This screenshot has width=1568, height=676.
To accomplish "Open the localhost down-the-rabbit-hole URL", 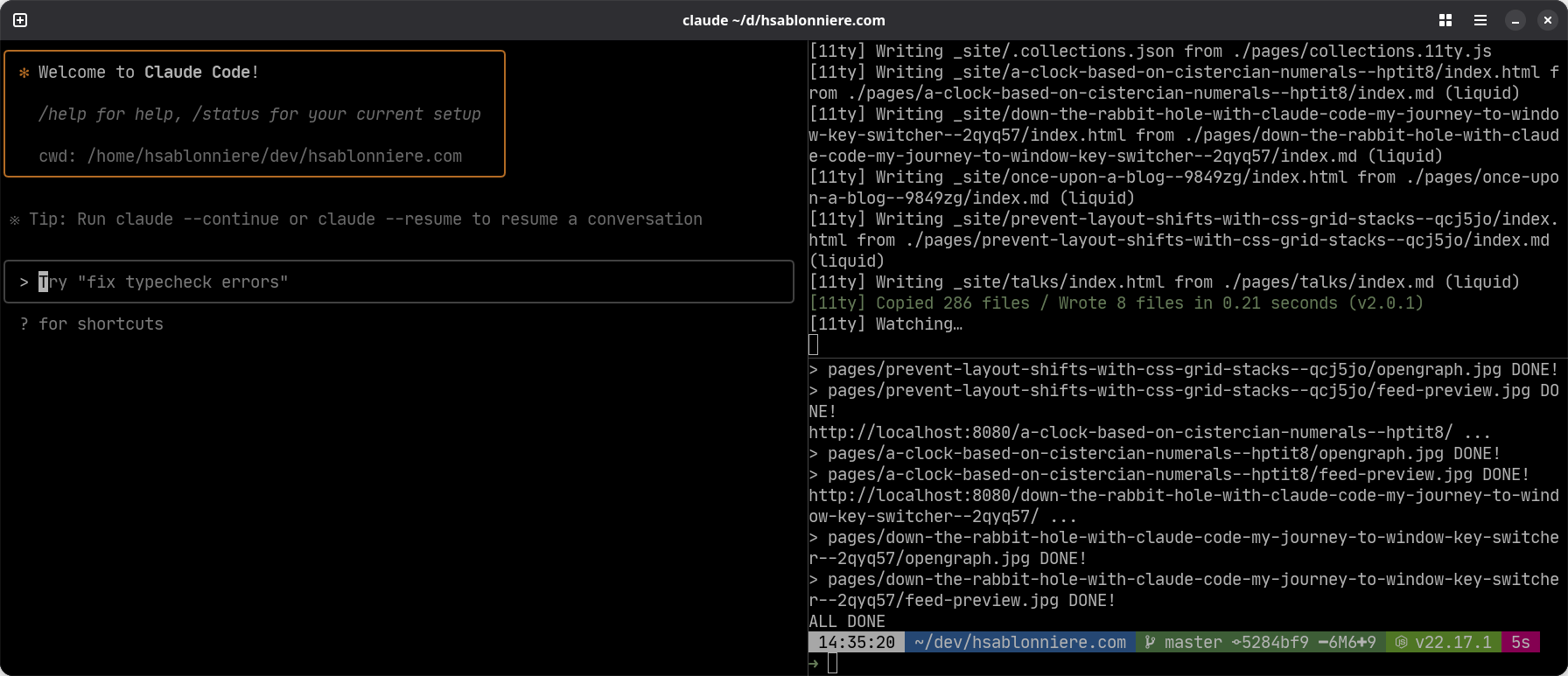I will [x=1184, y=505].
